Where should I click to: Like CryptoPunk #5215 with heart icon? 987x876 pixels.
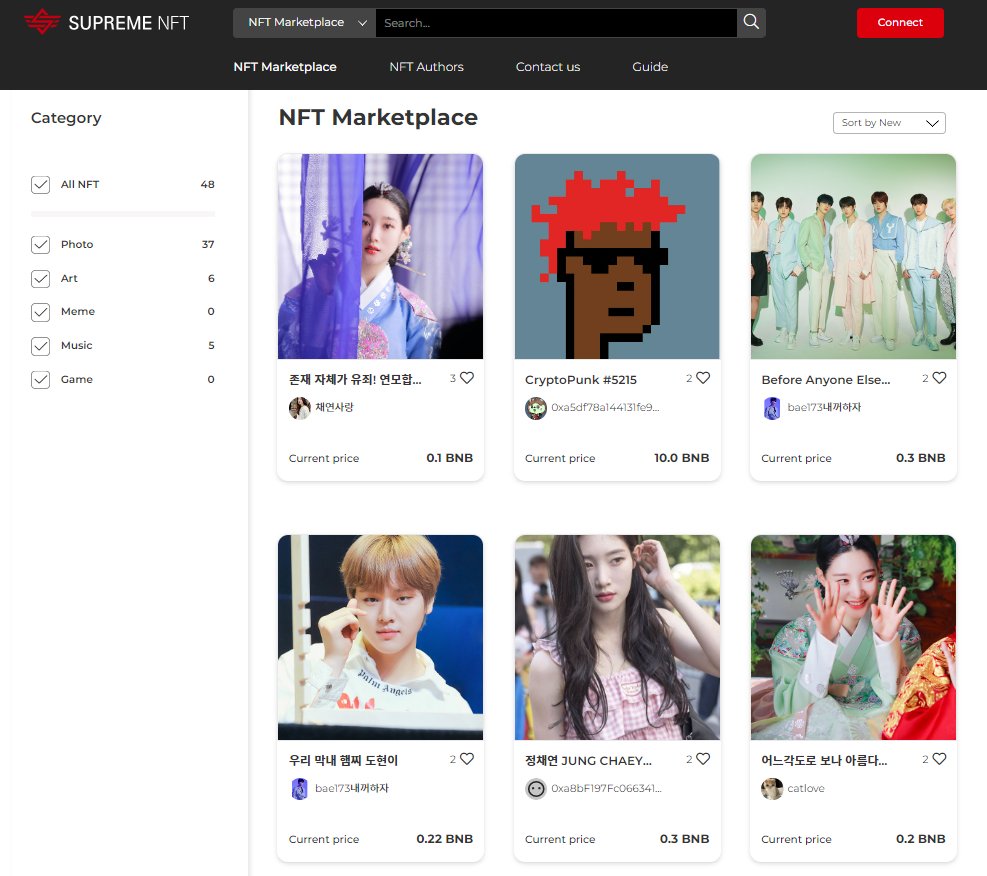[703, 378]
